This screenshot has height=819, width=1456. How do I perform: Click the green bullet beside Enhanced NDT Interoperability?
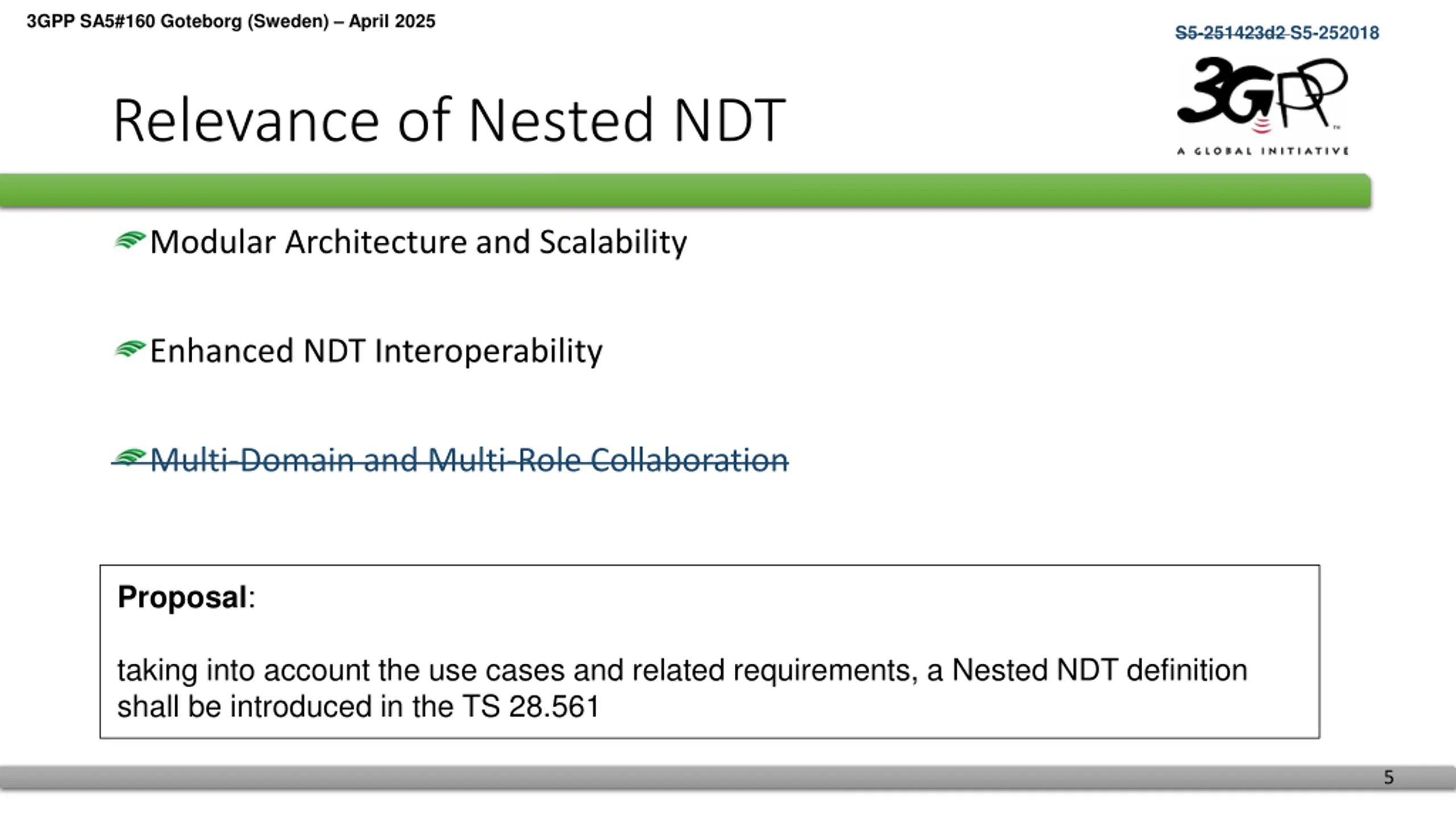point(130,349)
